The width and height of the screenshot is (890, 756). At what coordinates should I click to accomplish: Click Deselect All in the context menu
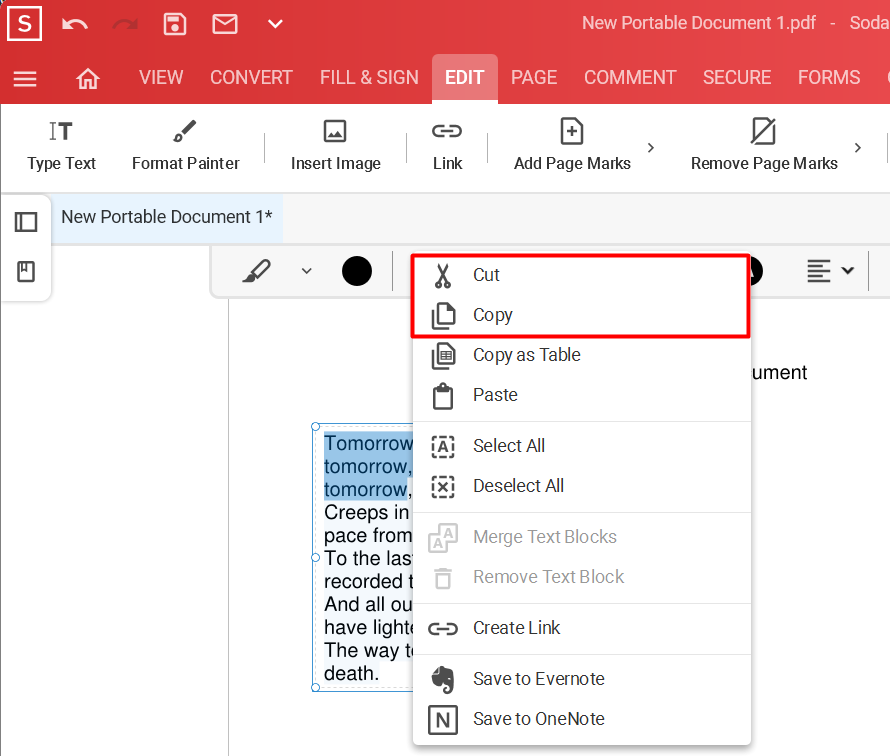[581, 486]
